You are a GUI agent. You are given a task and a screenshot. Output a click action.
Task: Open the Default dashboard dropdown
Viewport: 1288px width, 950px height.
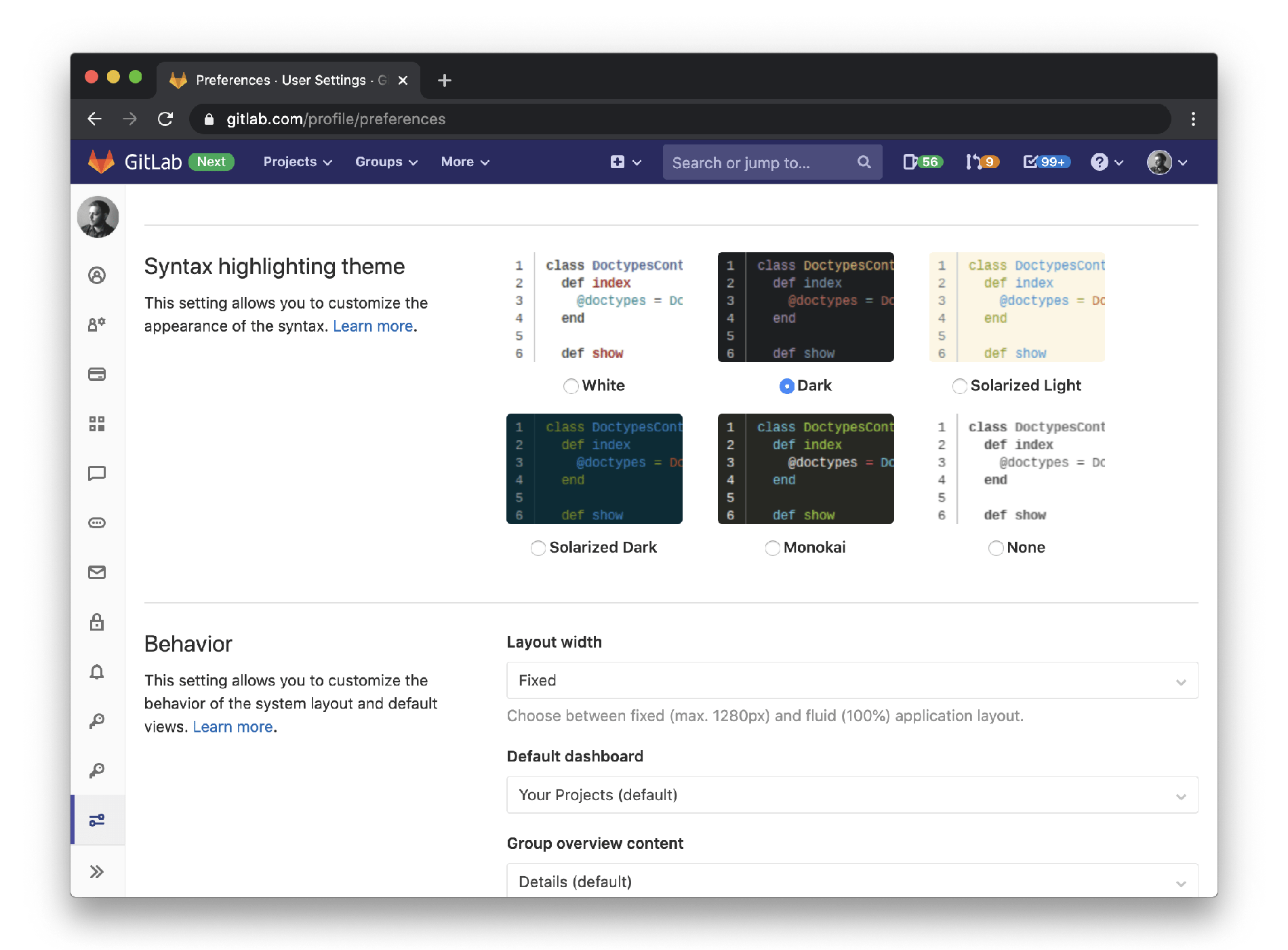pos(851,795)
